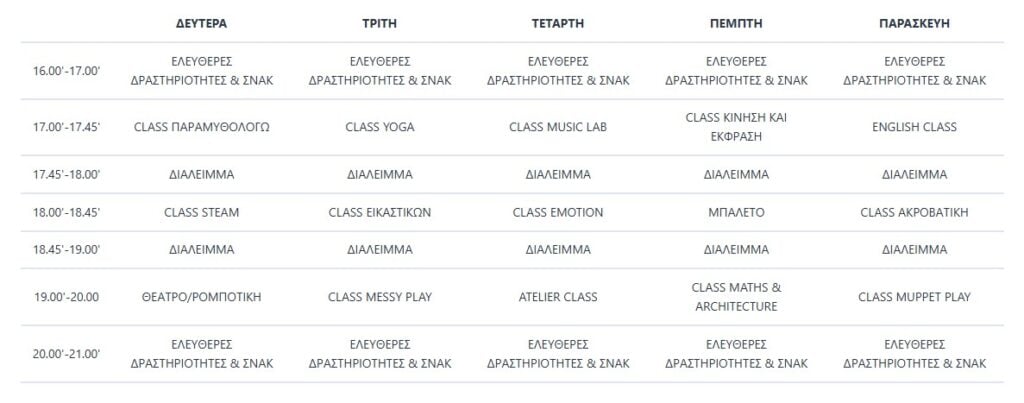Click the CLASS STEAM cell
This screenshot has width=1024, height=403.
point(201,212)
